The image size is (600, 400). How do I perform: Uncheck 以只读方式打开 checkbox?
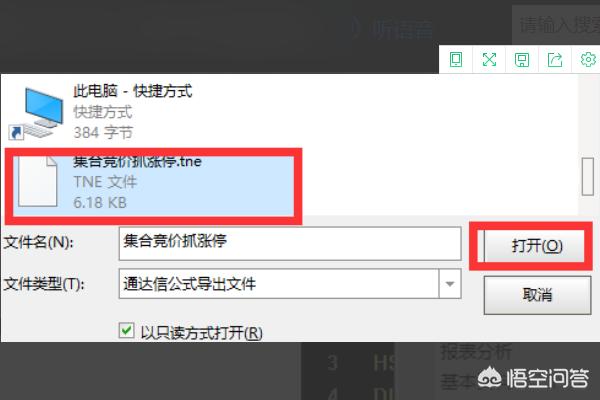click(126, 331)
